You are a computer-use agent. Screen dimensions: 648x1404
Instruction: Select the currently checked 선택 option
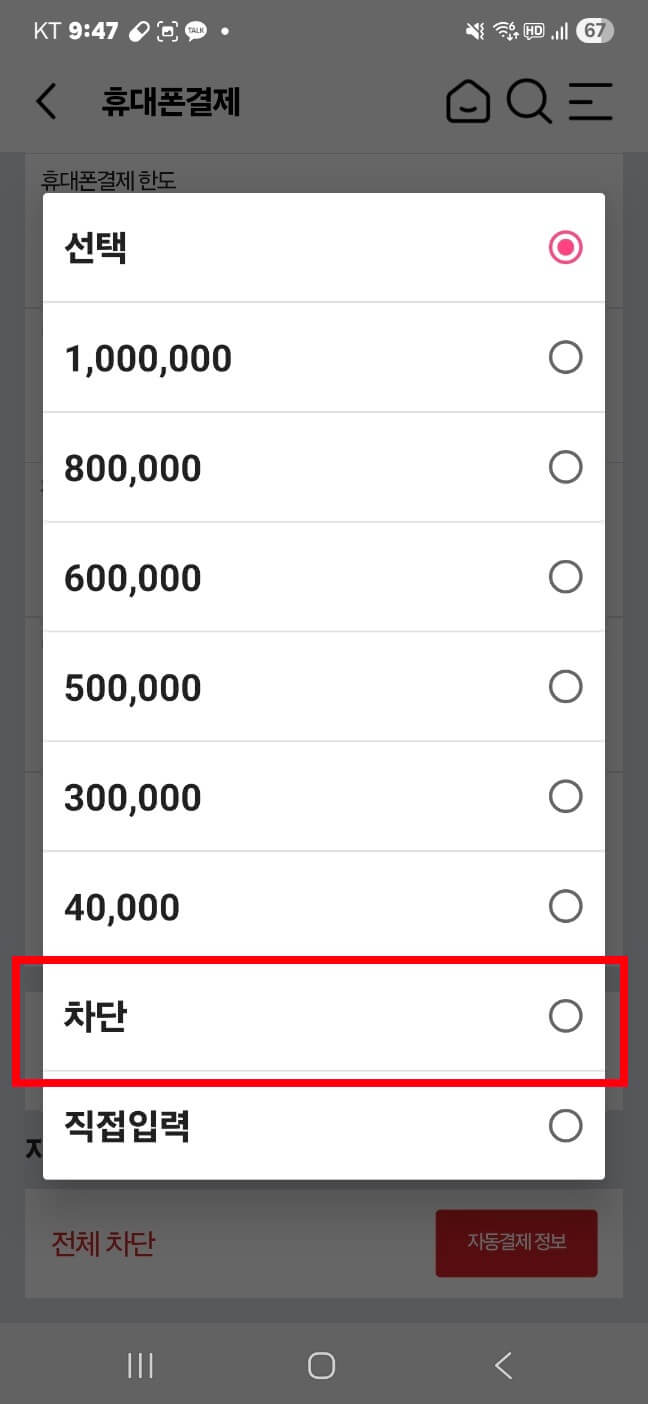point(565,246)
